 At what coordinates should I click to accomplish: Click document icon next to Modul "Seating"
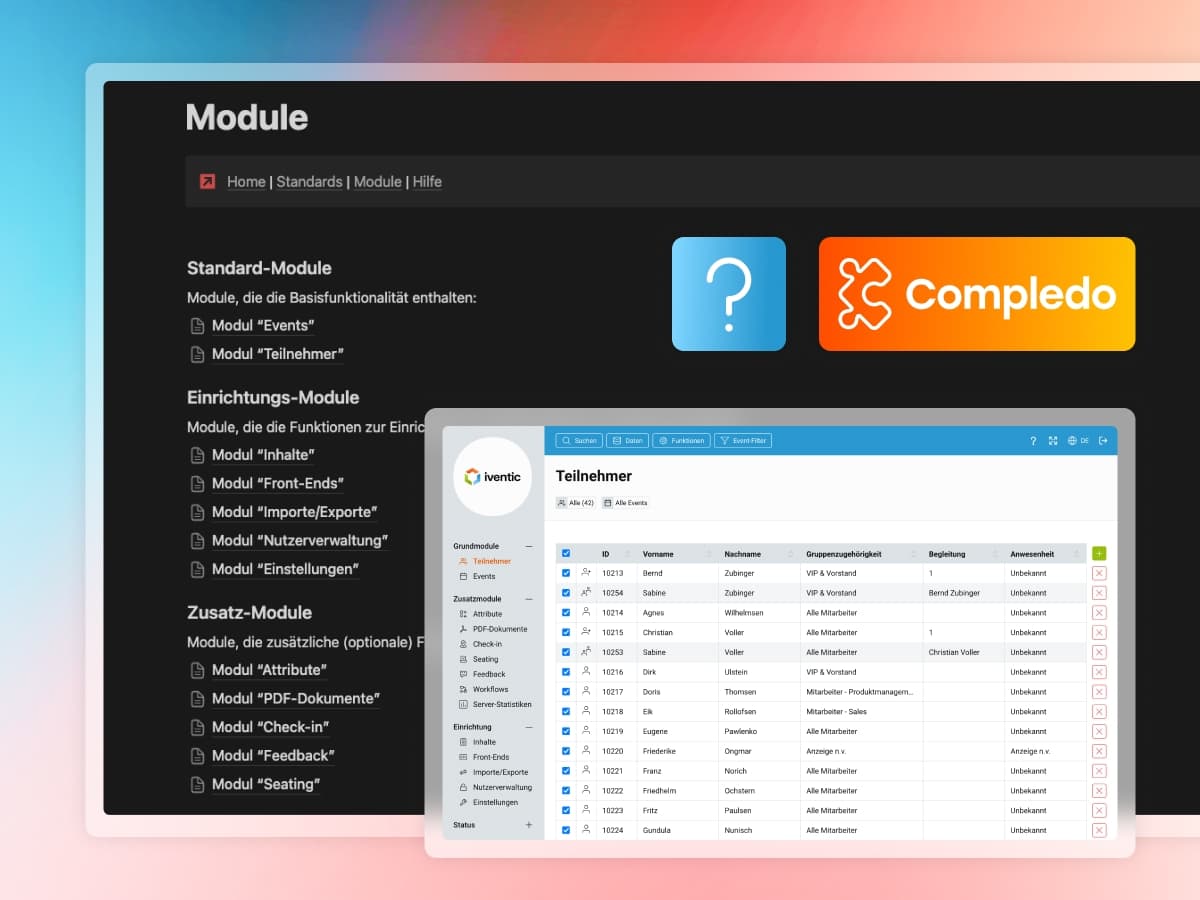197,785
